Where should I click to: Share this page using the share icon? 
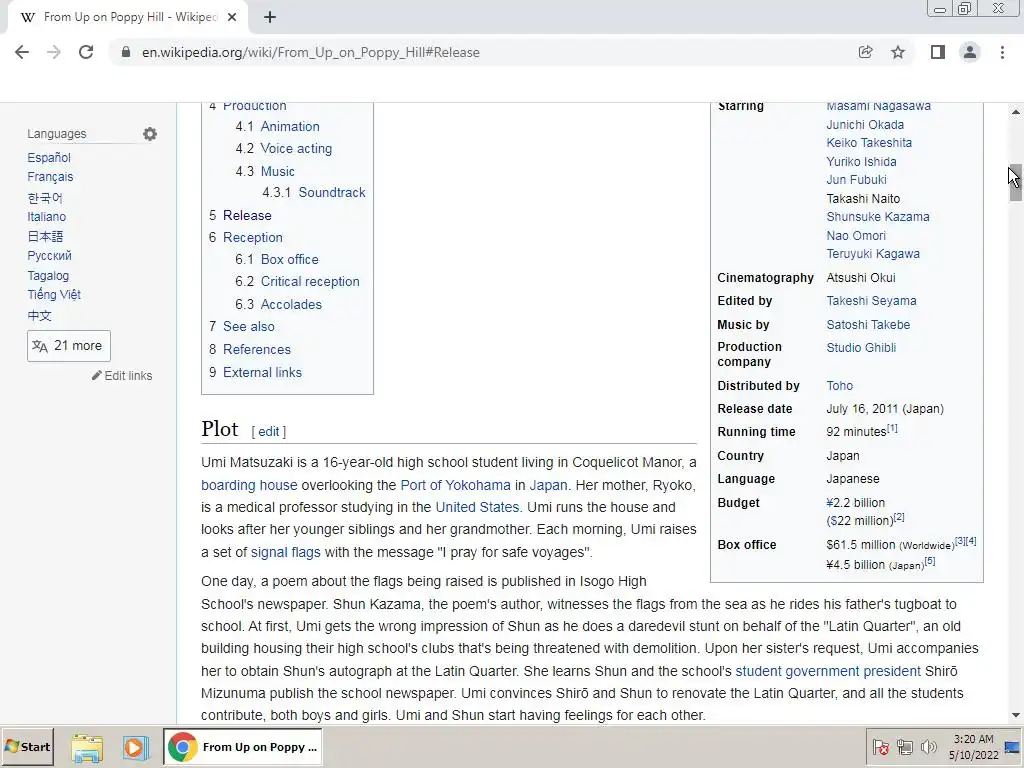(865, 52)
